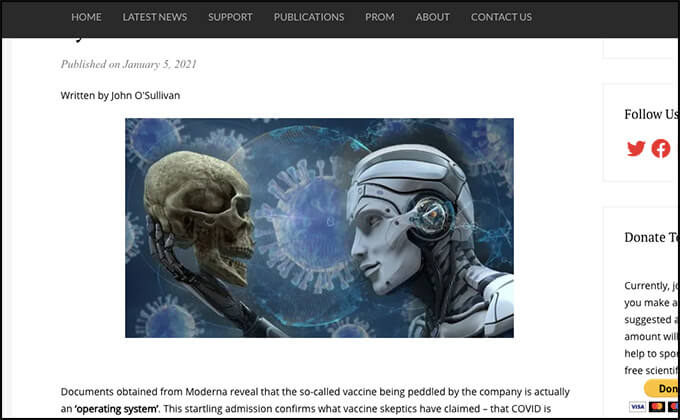Viewport: 680px width, 420px height.
Task: Select the PROM navigation item
Action: pos(380,17)
